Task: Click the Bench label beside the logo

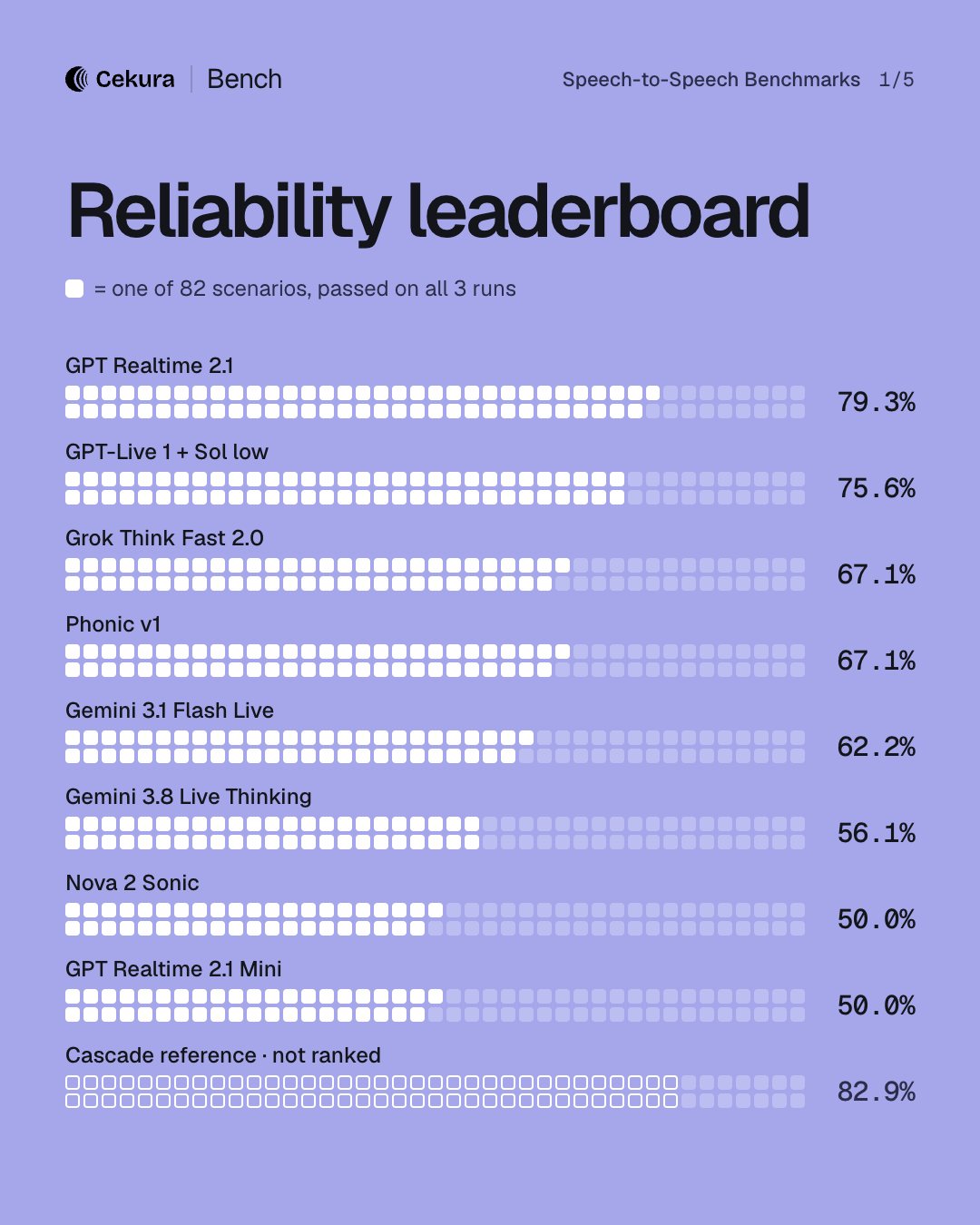Action: (244, 80)
